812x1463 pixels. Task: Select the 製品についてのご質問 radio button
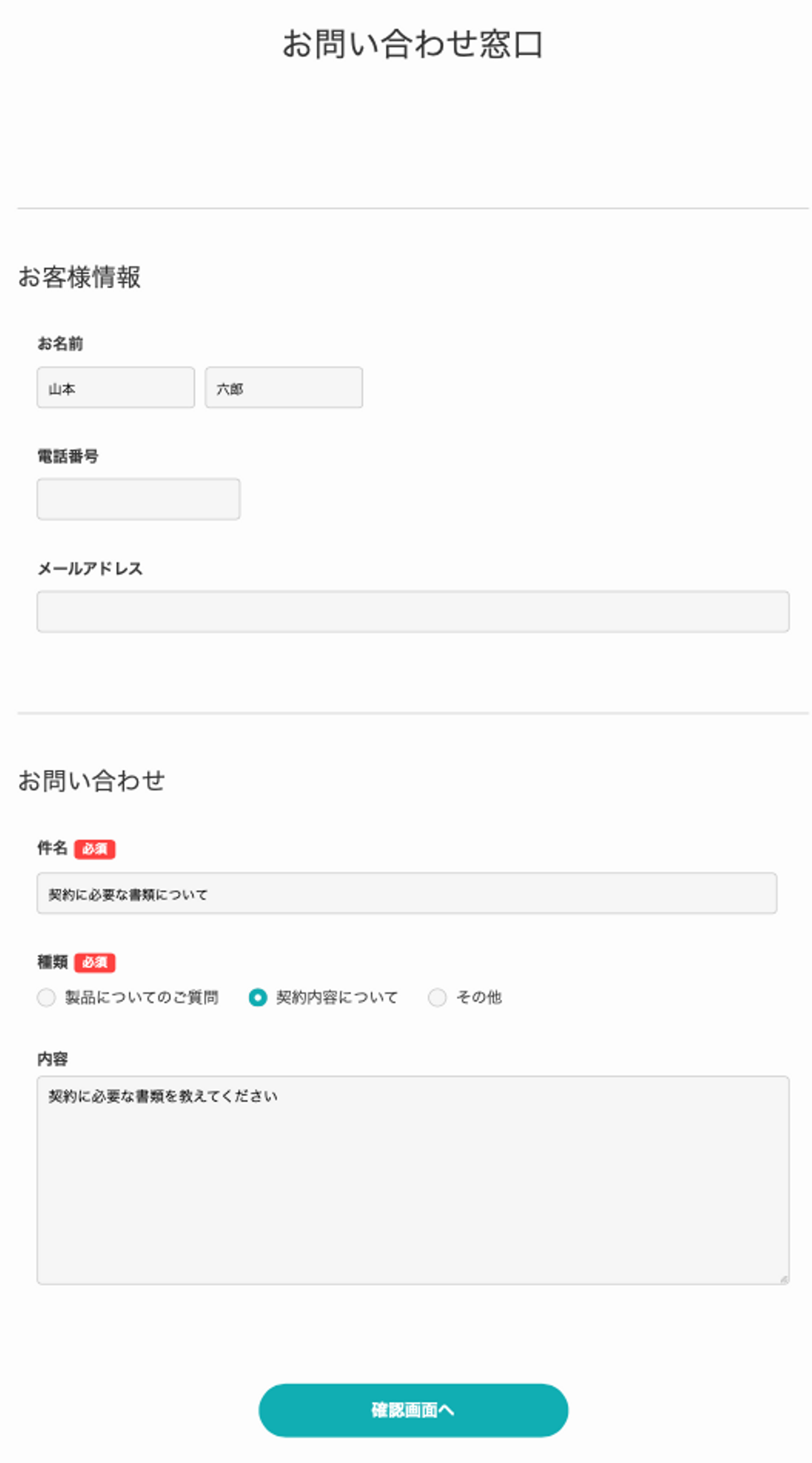pyautogui.click(x=47, y=997)
